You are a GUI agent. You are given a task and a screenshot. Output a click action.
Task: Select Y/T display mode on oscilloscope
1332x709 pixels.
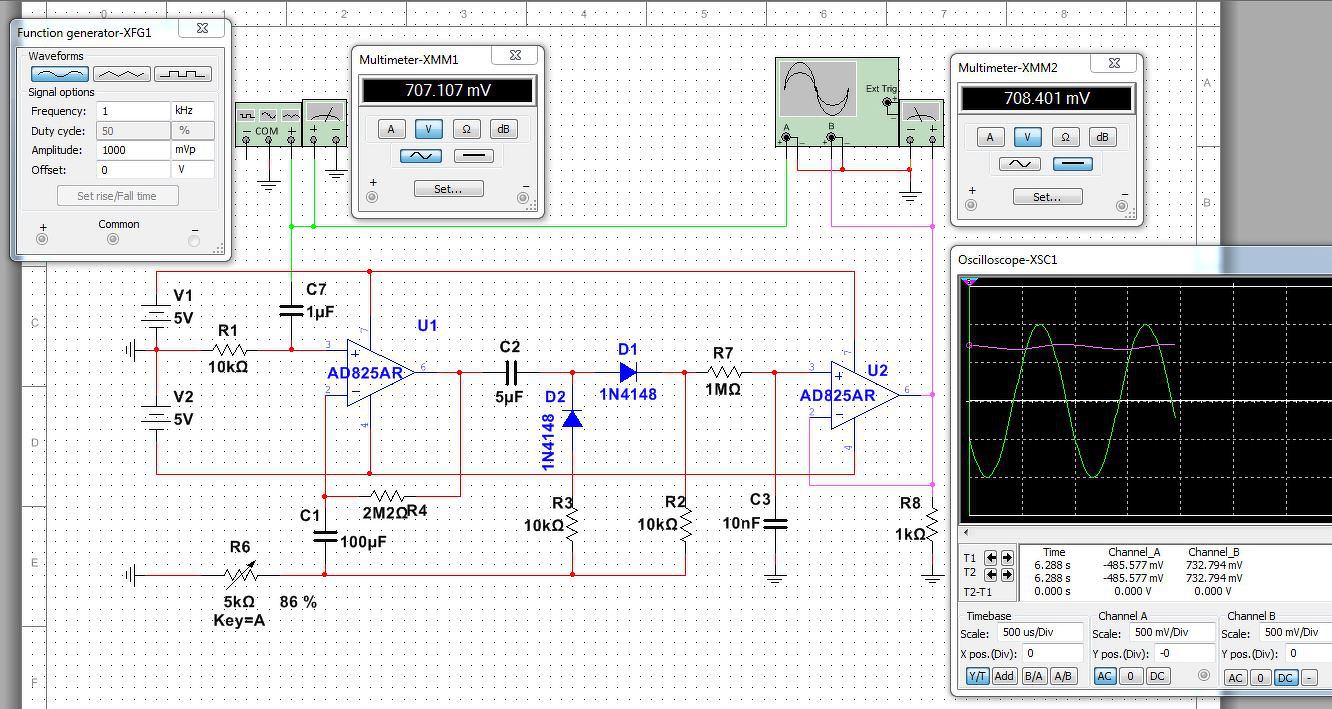(977, 676)
